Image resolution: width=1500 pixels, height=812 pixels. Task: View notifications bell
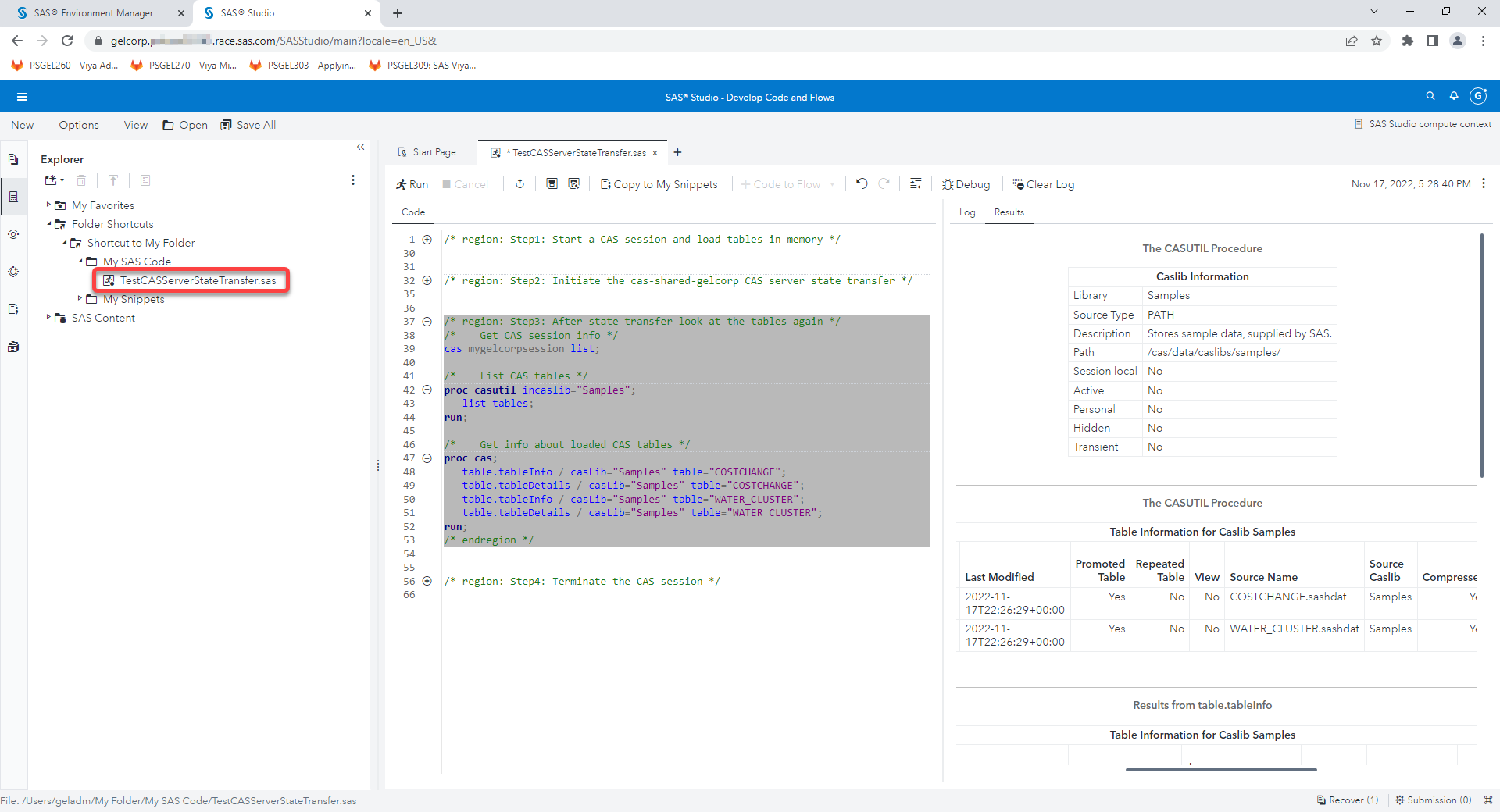1454,96
